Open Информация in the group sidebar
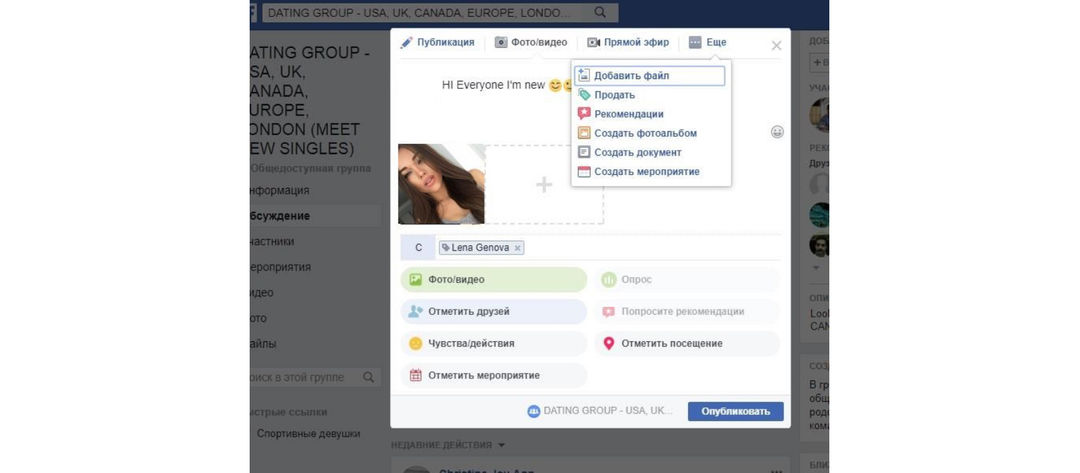 point(280,190)
